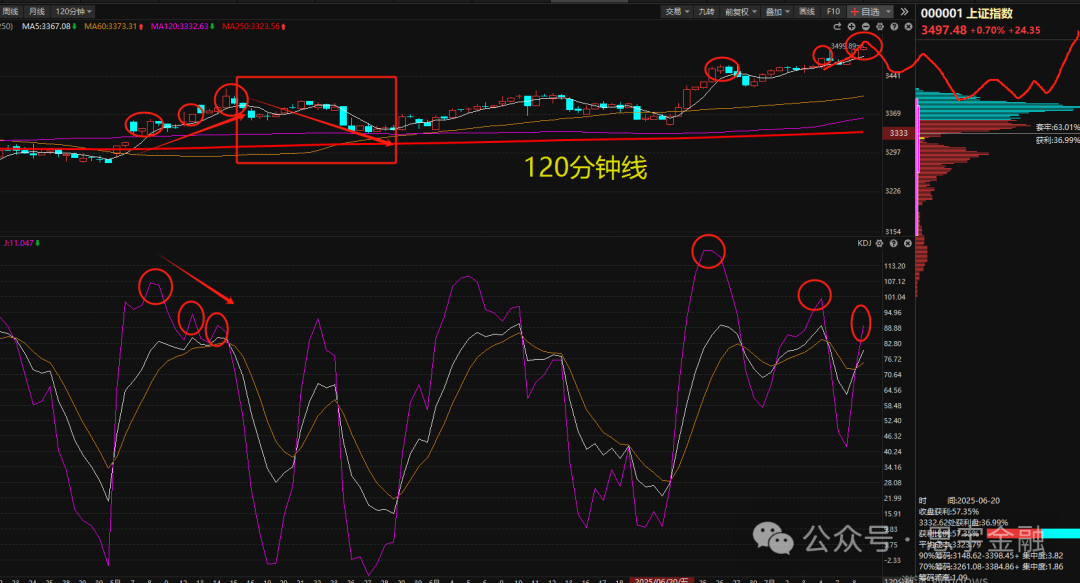Click the J:11.047 value in the KDJ panel
1080x583 pixels.
[19, 243]
